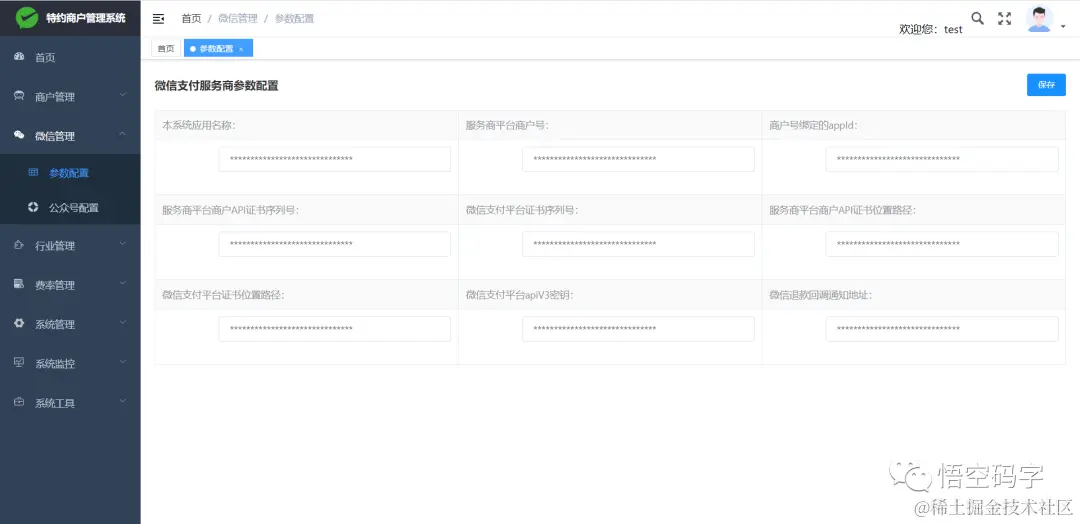The width and height of the screenshot is (1080, 524).
Task: Click the 参数配置 grid icon
Action: pos(33,172)
